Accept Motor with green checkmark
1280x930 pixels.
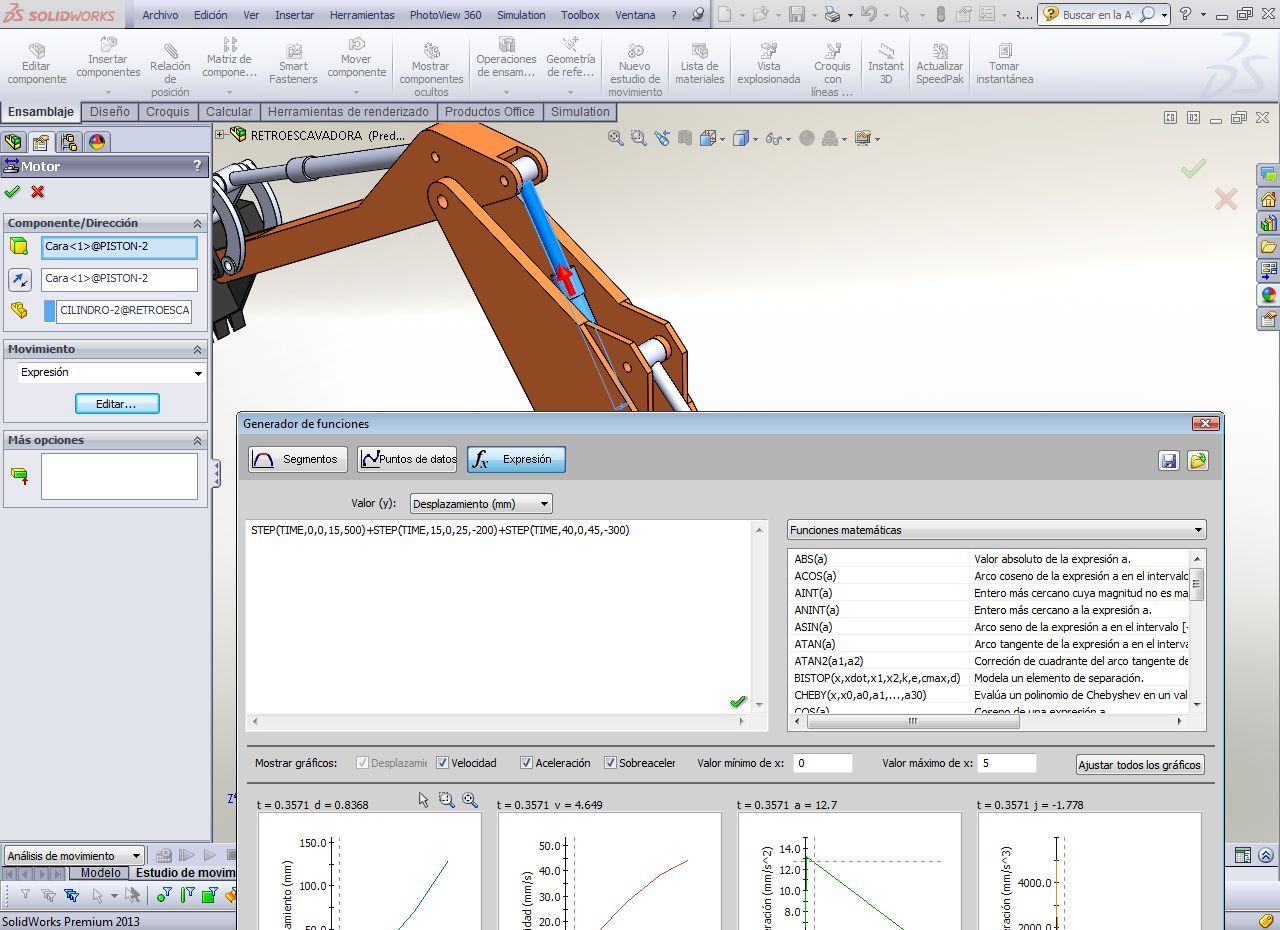[12, 191]
